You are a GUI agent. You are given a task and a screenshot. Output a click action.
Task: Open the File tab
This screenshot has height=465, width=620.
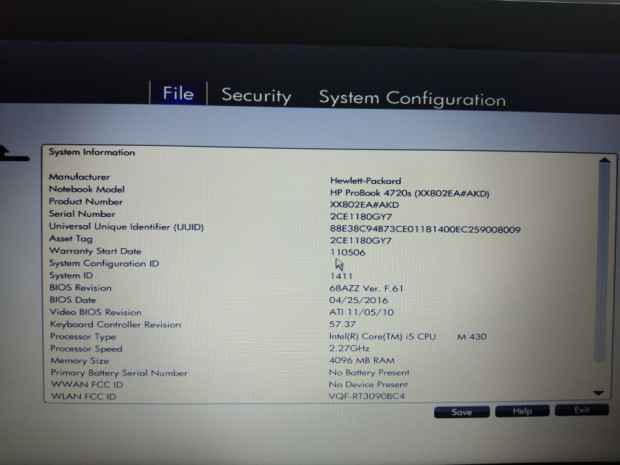tap(178, 94)
